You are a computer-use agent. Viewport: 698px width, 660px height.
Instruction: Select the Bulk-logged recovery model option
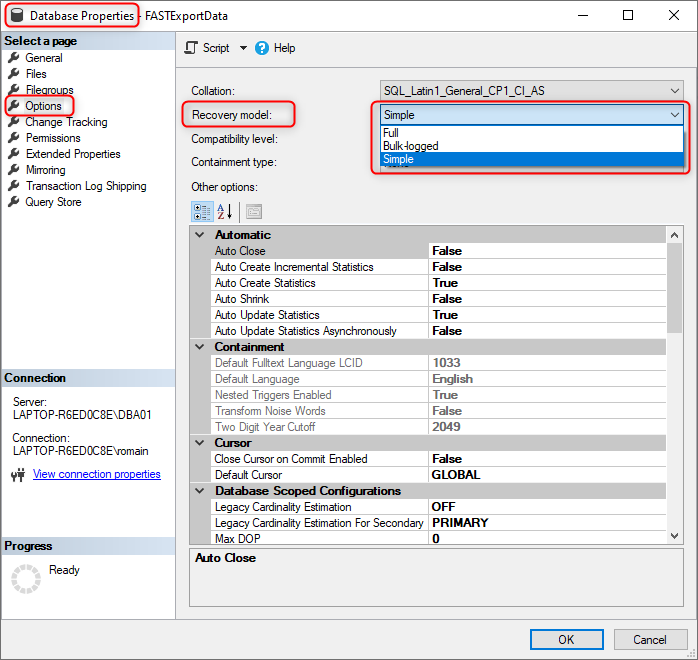(532, 146)
